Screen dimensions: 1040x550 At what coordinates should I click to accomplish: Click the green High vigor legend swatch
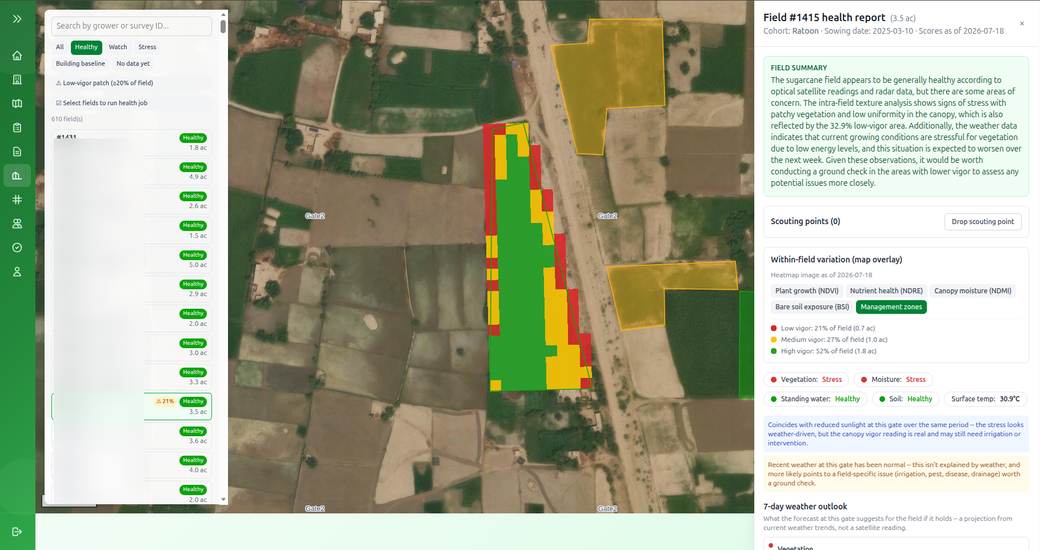click(x=773, y=351)
